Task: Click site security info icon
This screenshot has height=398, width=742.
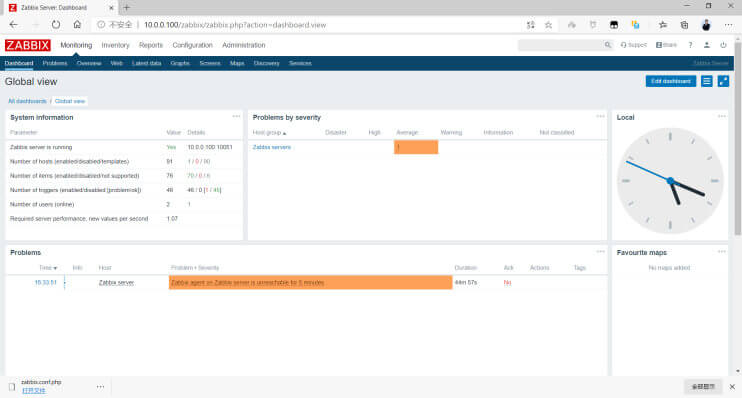Action: click(x=101, y=25)
